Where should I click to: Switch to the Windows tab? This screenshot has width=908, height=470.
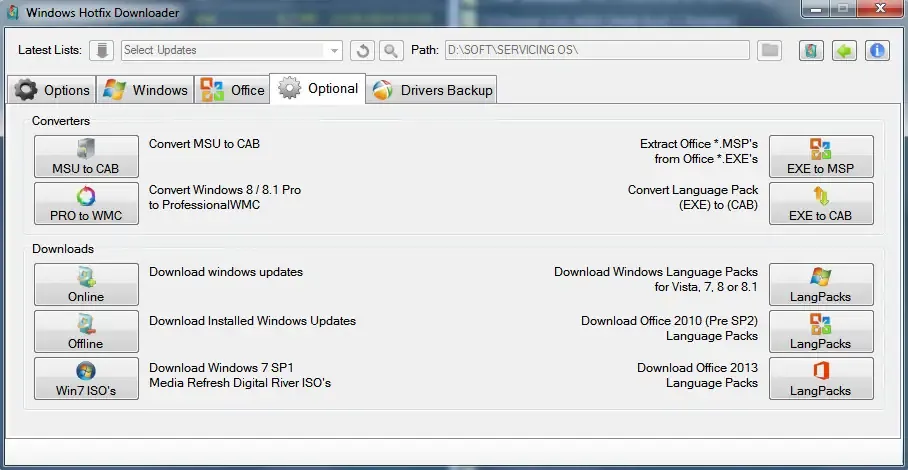click(x=146, y=90)
